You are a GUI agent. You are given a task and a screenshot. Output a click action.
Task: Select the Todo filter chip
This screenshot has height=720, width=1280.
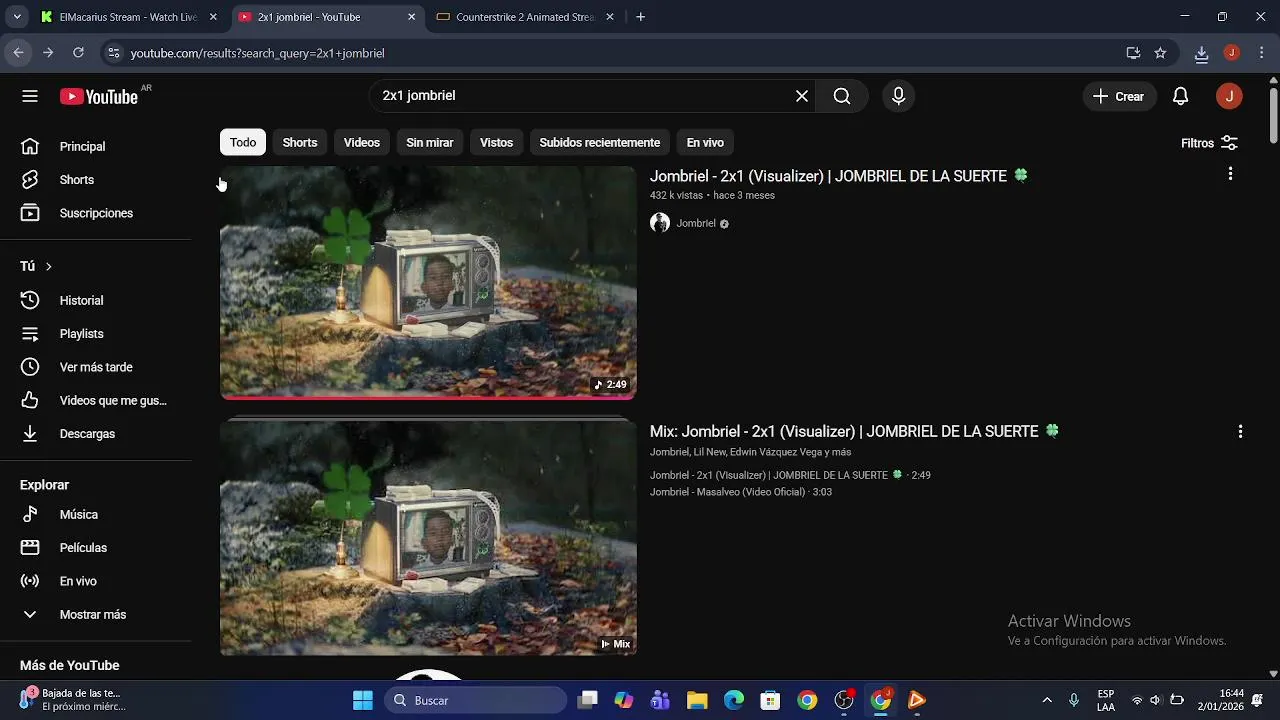[x=243, y=142]
